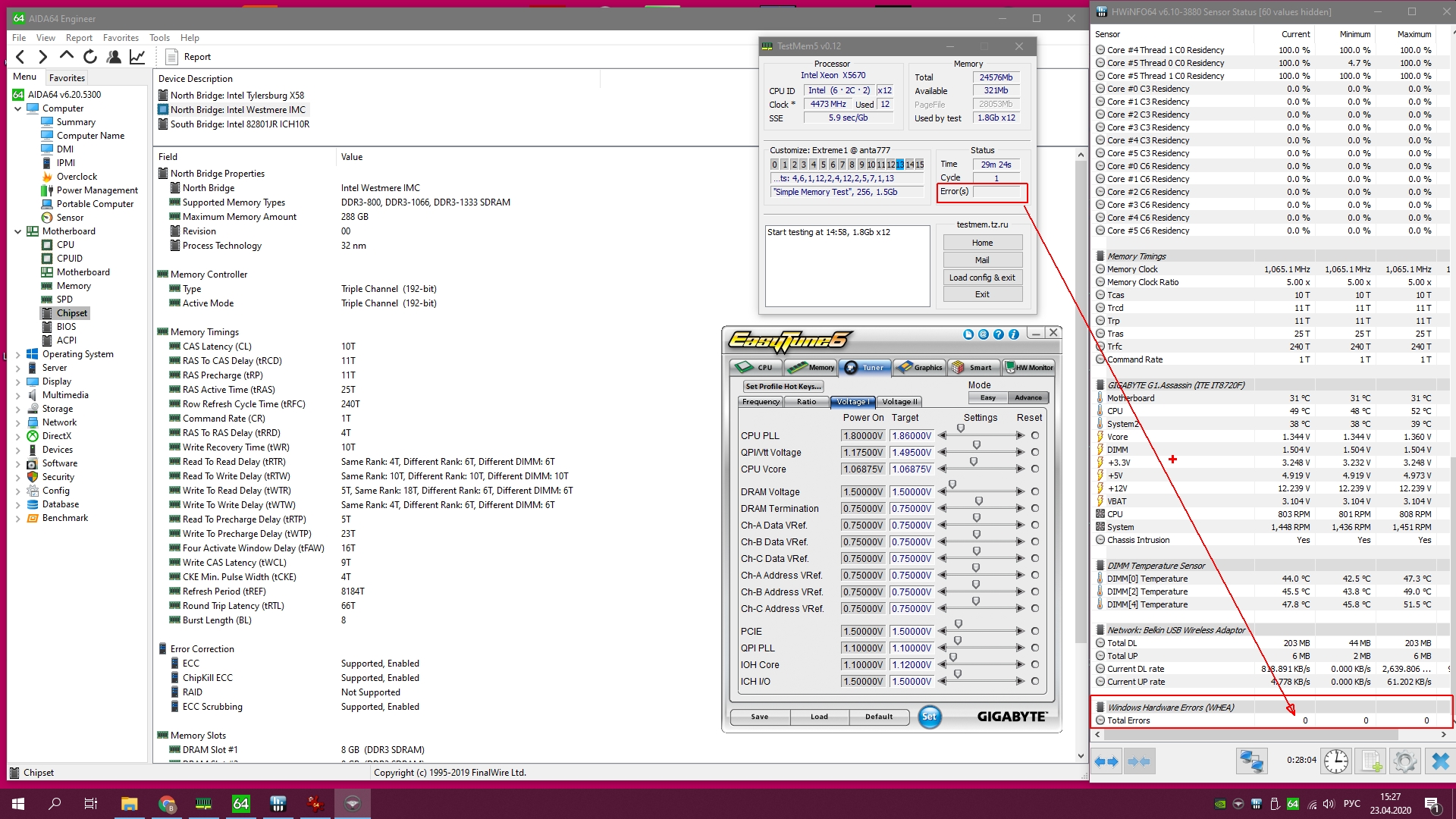
Task: Toggle Advance mode in EasyTune6
Action: (x=1028, y=397)
